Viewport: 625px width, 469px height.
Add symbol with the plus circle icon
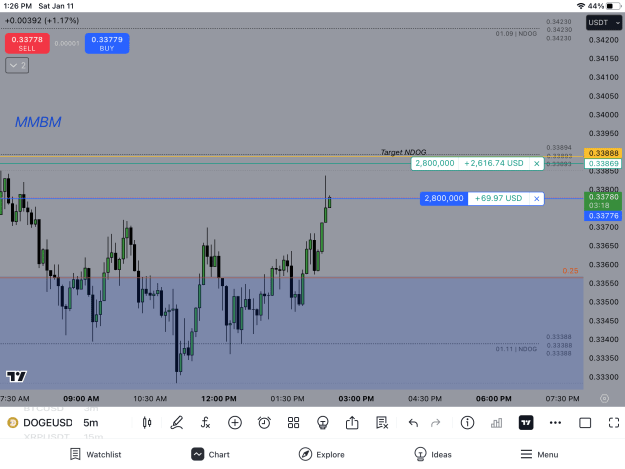[235, 423]
